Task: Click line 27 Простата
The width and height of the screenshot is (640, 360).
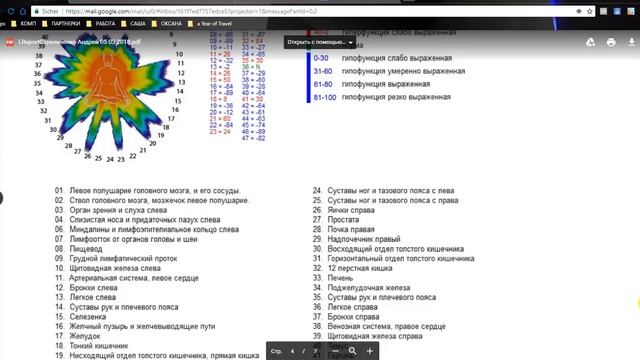Action: tap(336, 220)
